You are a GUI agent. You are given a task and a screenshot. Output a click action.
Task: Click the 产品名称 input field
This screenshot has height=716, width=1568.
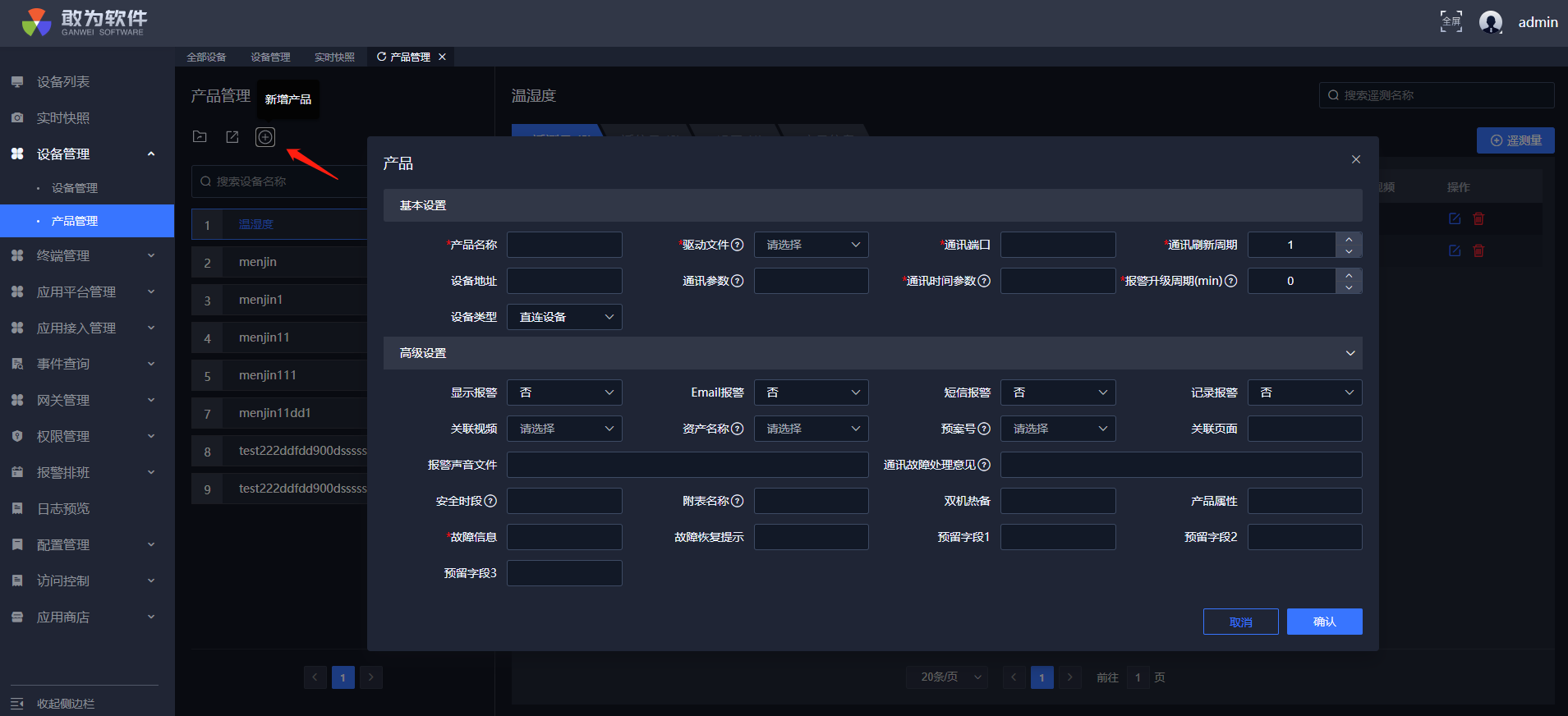(x=564, y=245)
